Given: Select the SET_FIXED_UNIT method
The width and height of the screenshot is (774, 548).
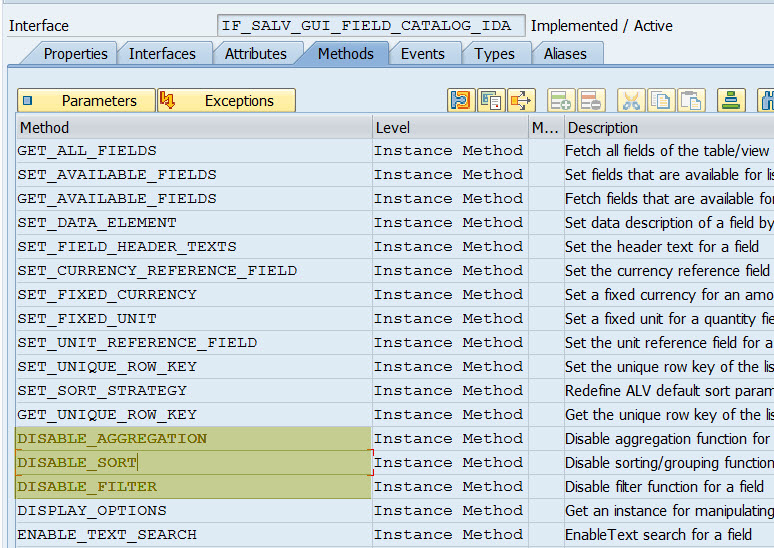Looking at the screenshot, I should point(194,318).
